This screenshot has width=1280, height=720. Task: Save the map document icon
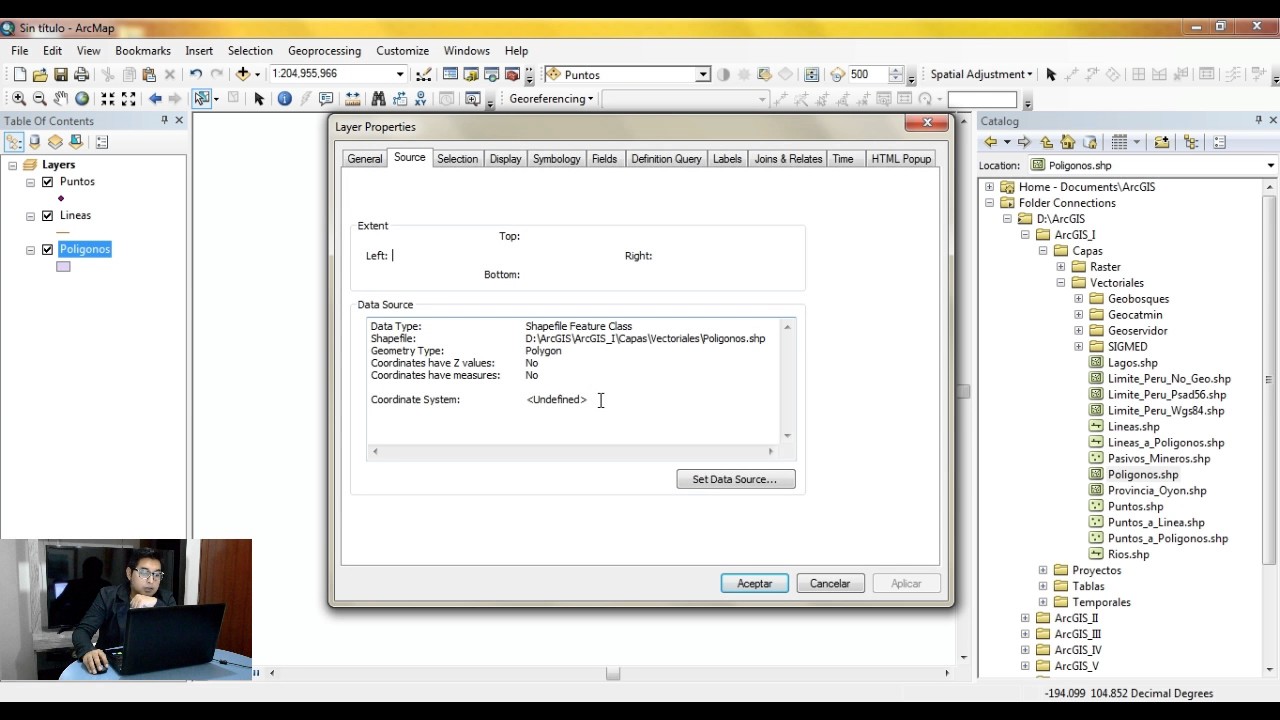tap(61, 74)
